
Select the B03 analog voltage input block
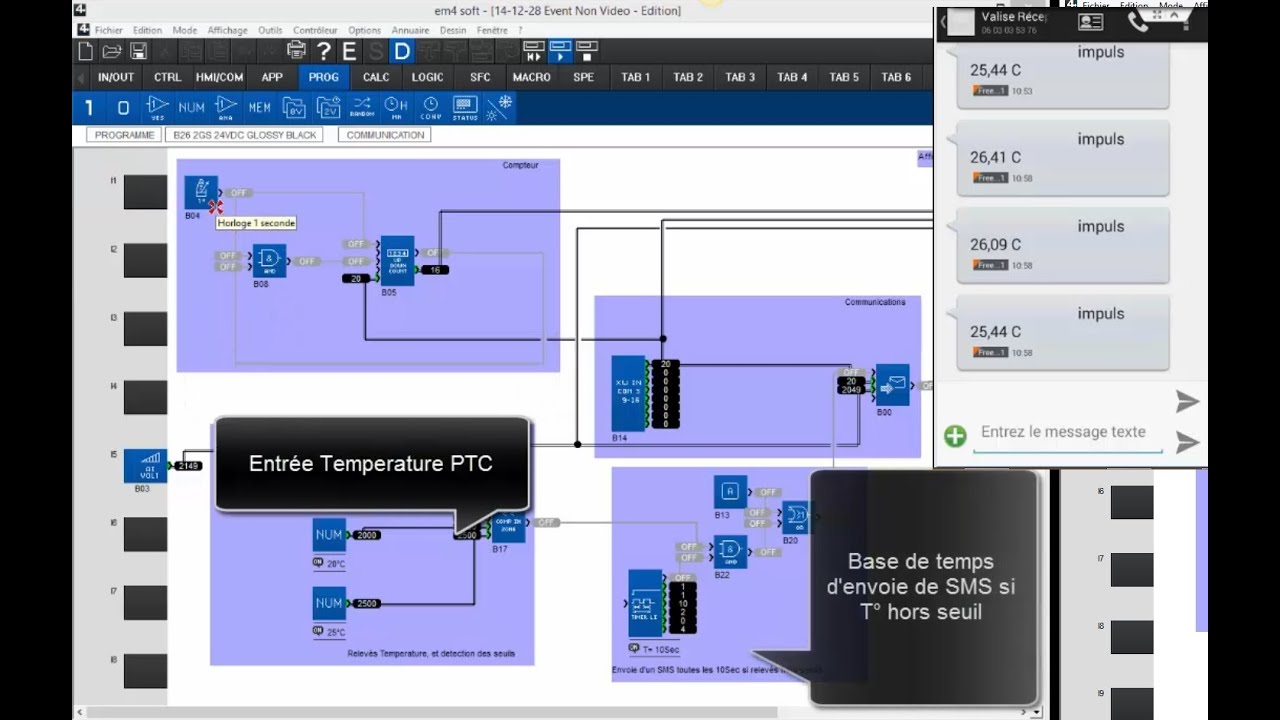coord(145,465)
